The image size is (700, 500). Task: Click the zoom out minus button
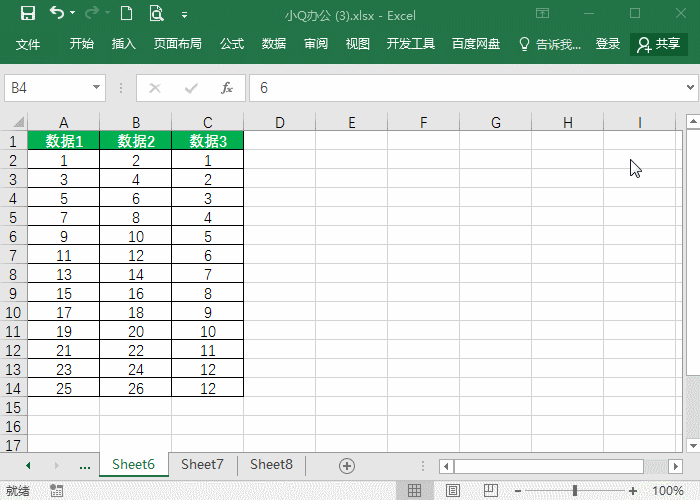point(518,491)
